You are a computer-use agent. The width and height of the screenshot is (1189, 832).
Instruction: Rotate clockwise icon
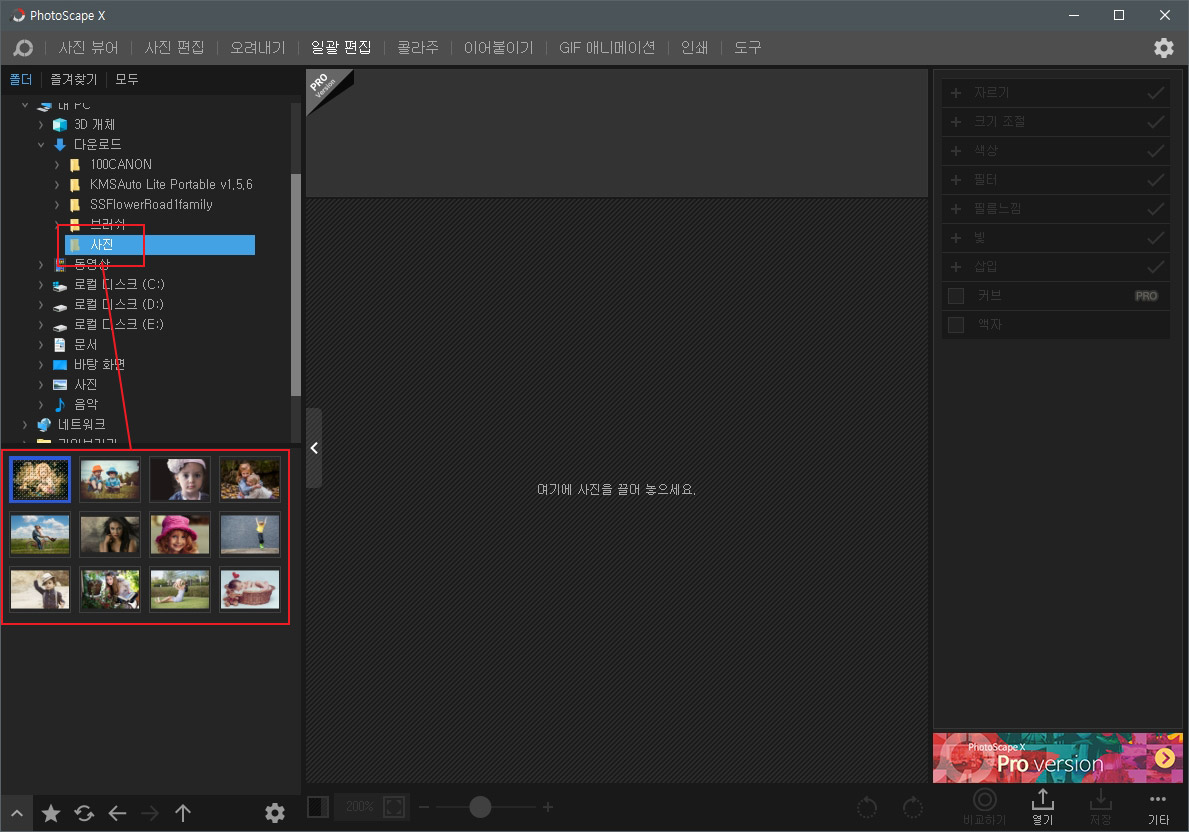913,807
